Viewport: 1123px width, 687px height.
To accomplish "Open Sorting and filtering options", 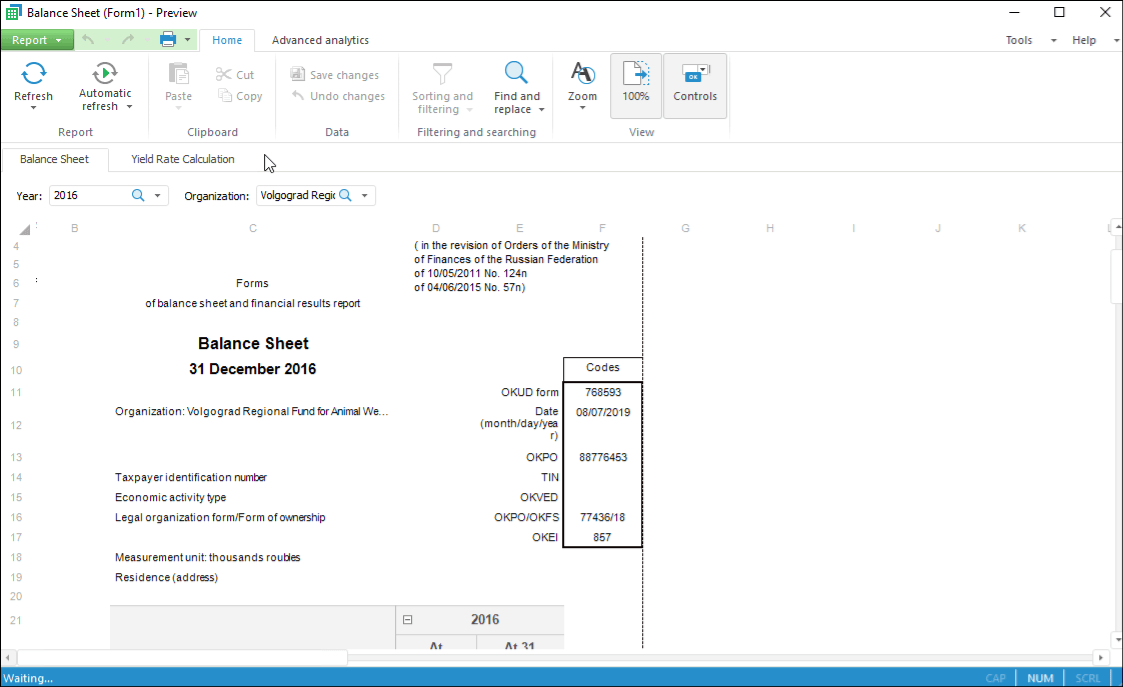I will pos(442,74).
